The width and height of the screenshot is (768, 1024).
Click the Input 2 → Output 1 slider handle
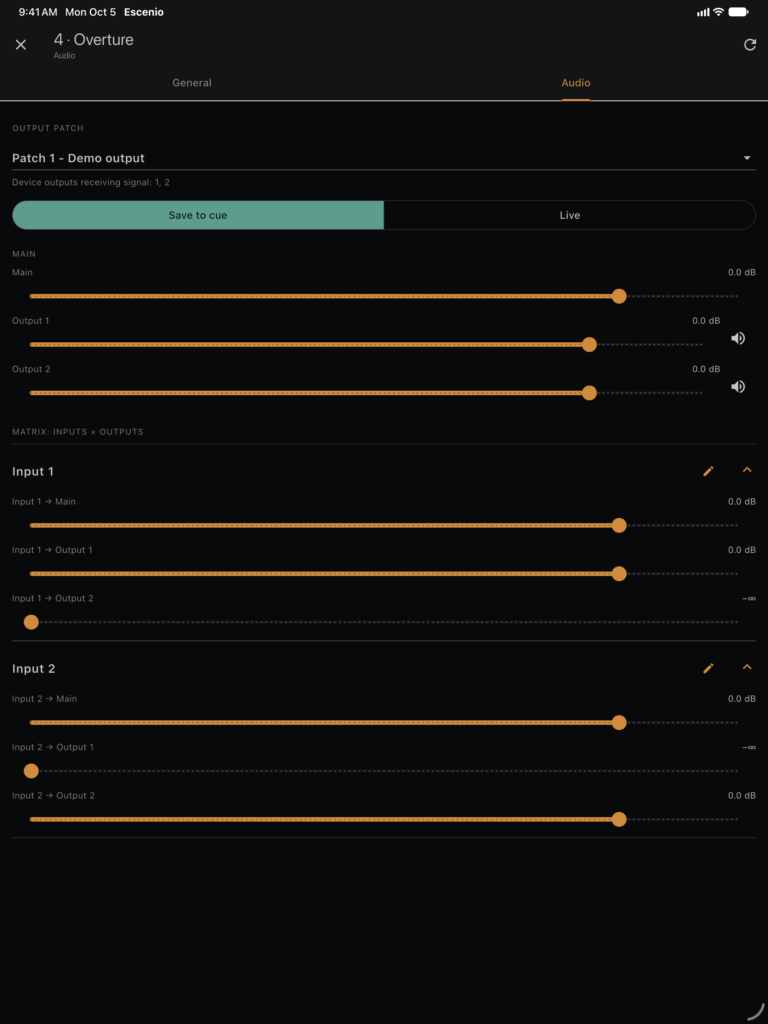(x=31, y=771)
